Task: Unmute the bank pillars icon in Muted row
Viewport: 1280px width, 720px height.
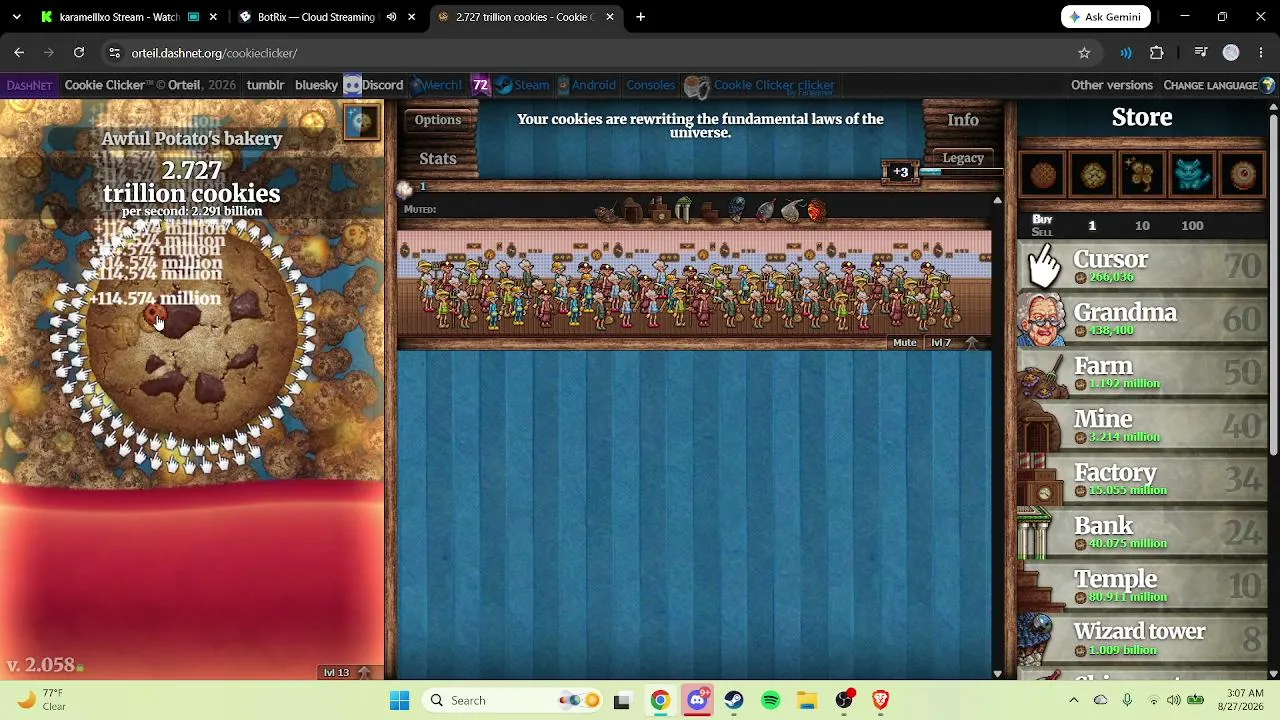Action: (x=684, y=211)
